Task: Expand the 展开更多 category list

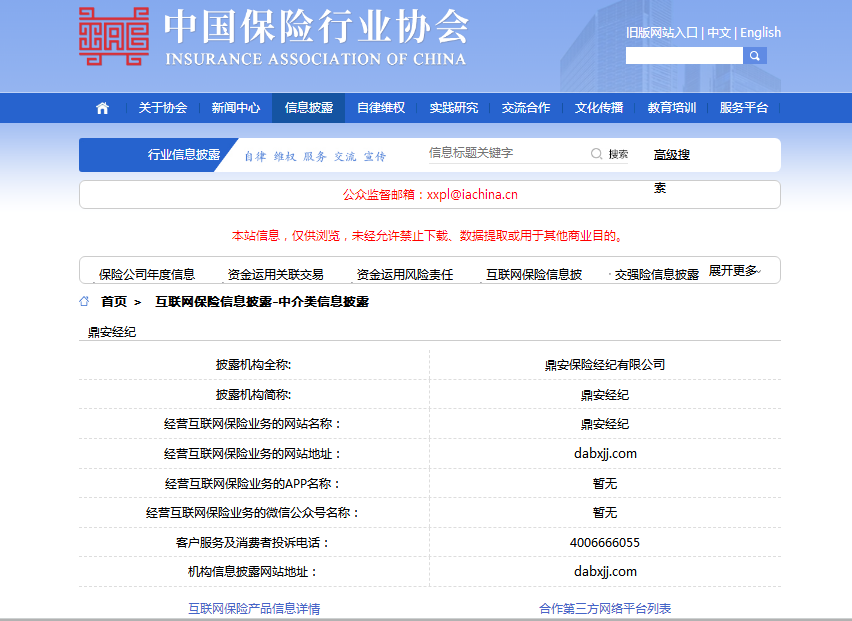Action: [735, 271]
